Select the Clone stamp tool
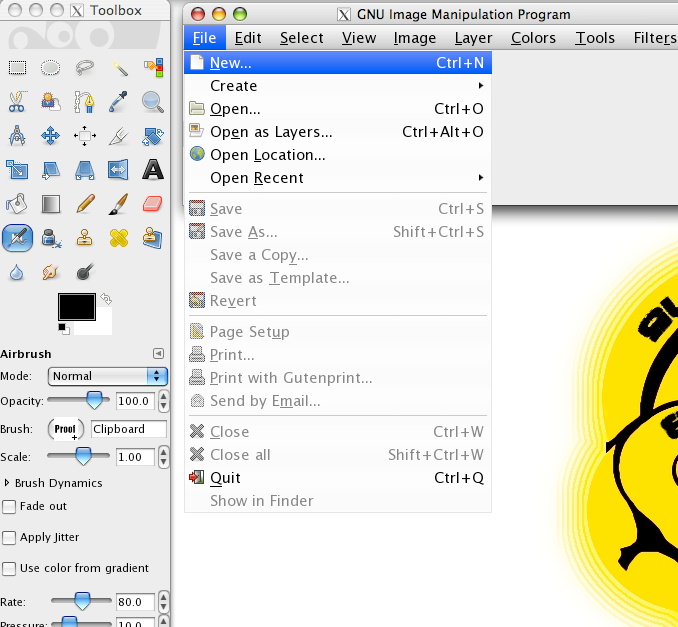 click(x=84, y=238)
